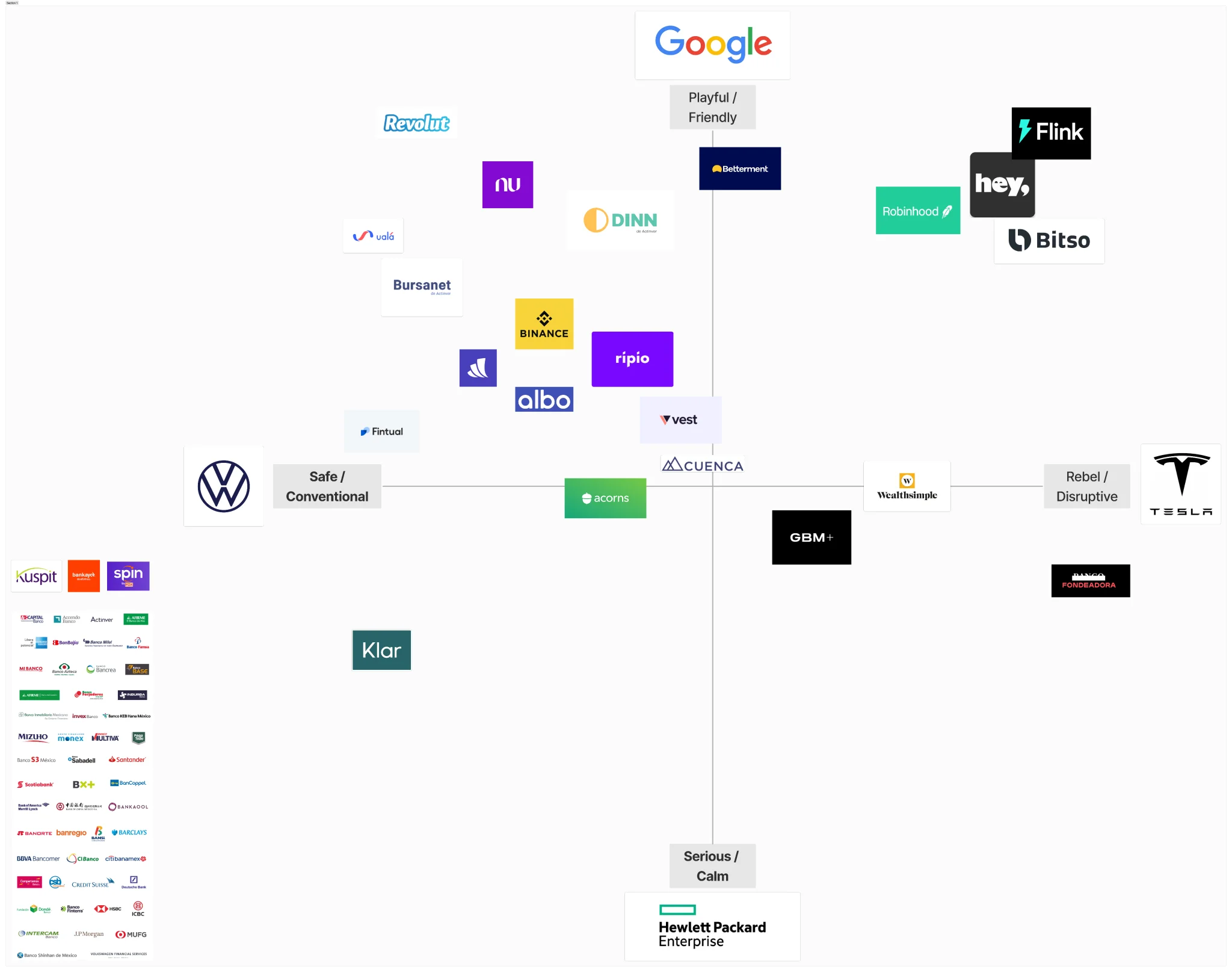Click the Robinhood green logo
This screenshot has width=1232, height=972.
coord(917,211)
